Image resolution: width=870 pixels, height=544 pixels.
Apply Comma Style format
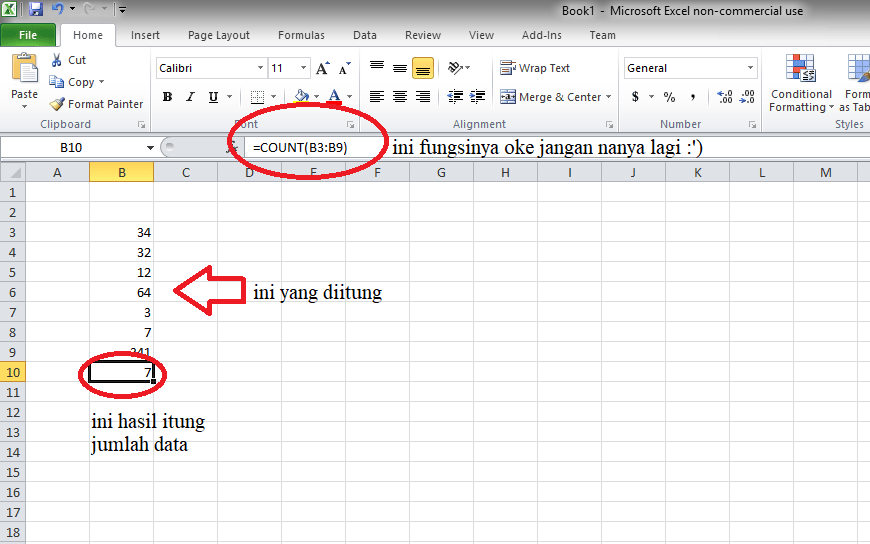pos(693,97)
